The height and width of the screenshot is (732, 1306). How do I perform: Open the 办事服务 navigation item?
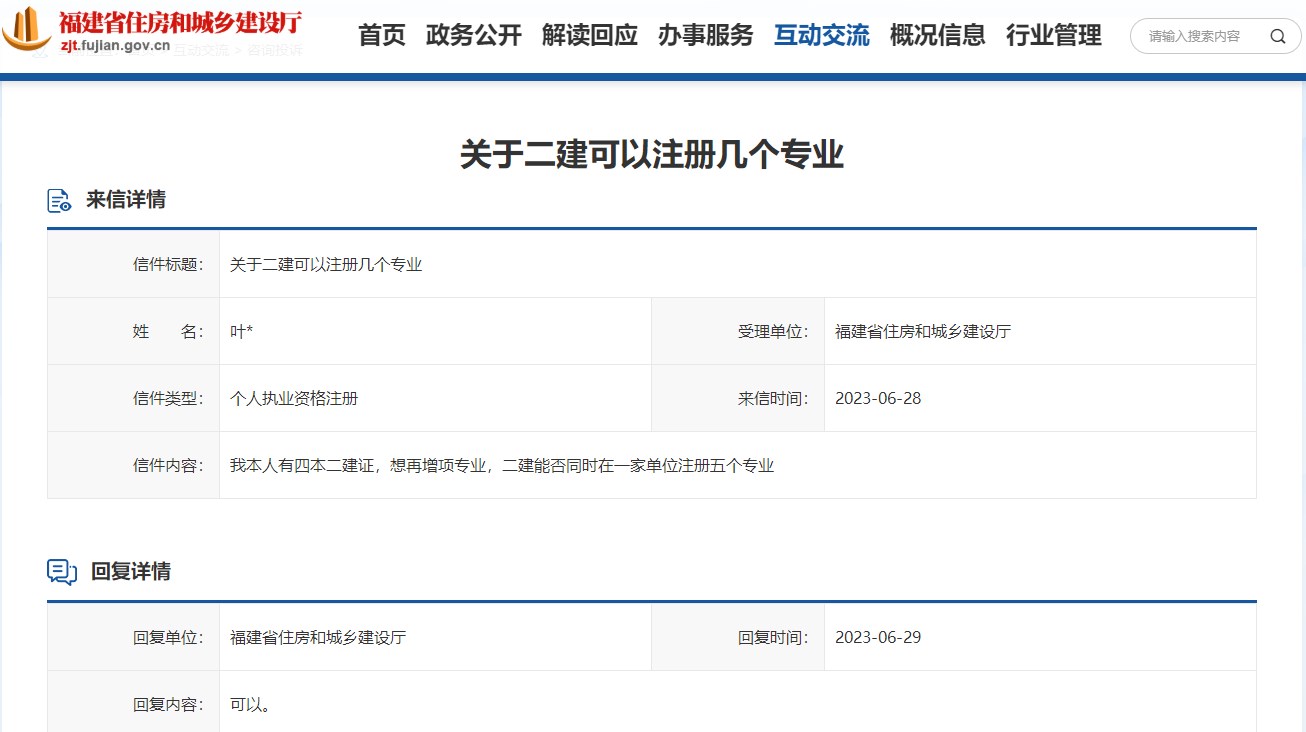point(706,36)
